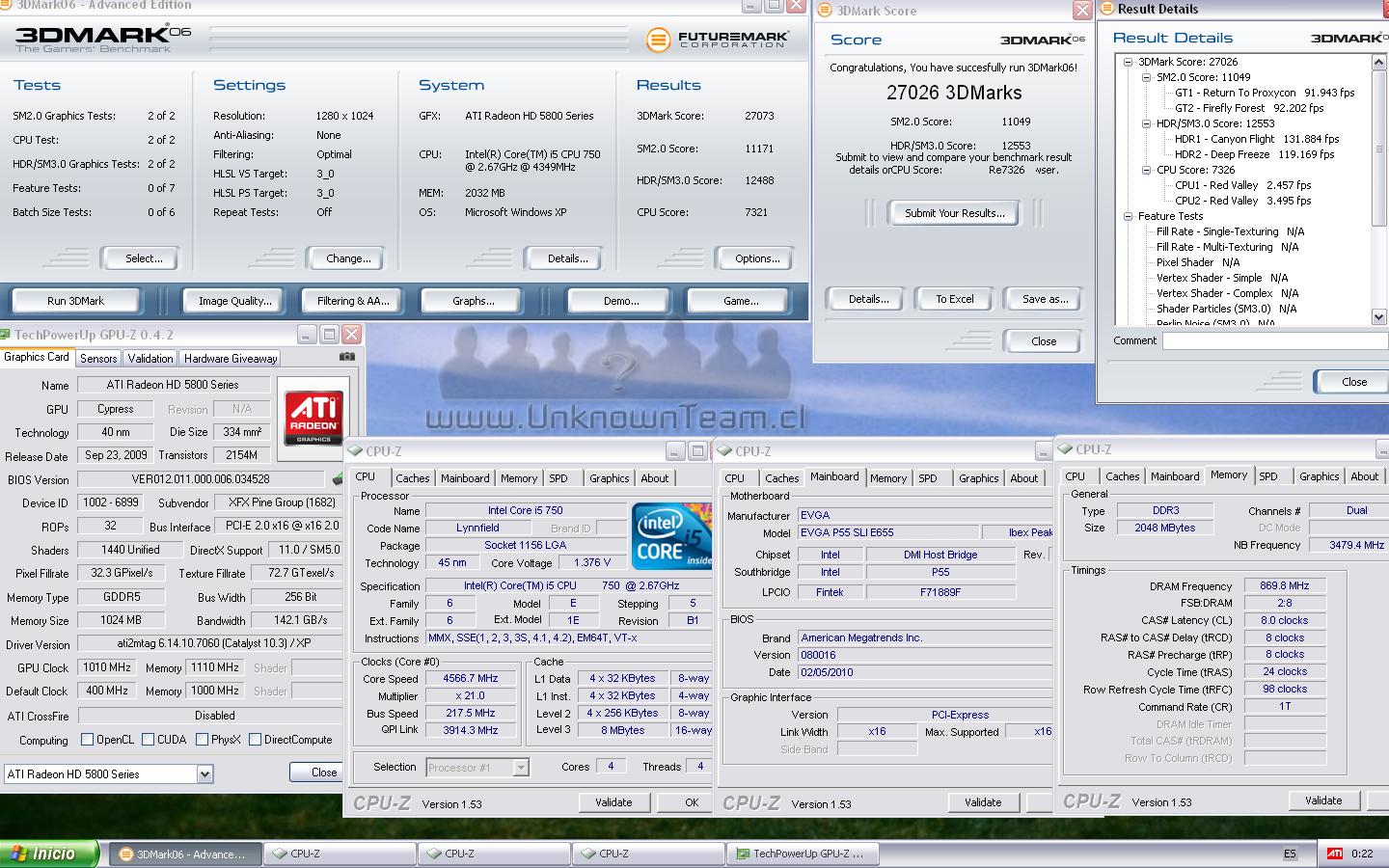
Task: Click the GPU-Z screenshot camera icon
Action: (x=347, y=357)
